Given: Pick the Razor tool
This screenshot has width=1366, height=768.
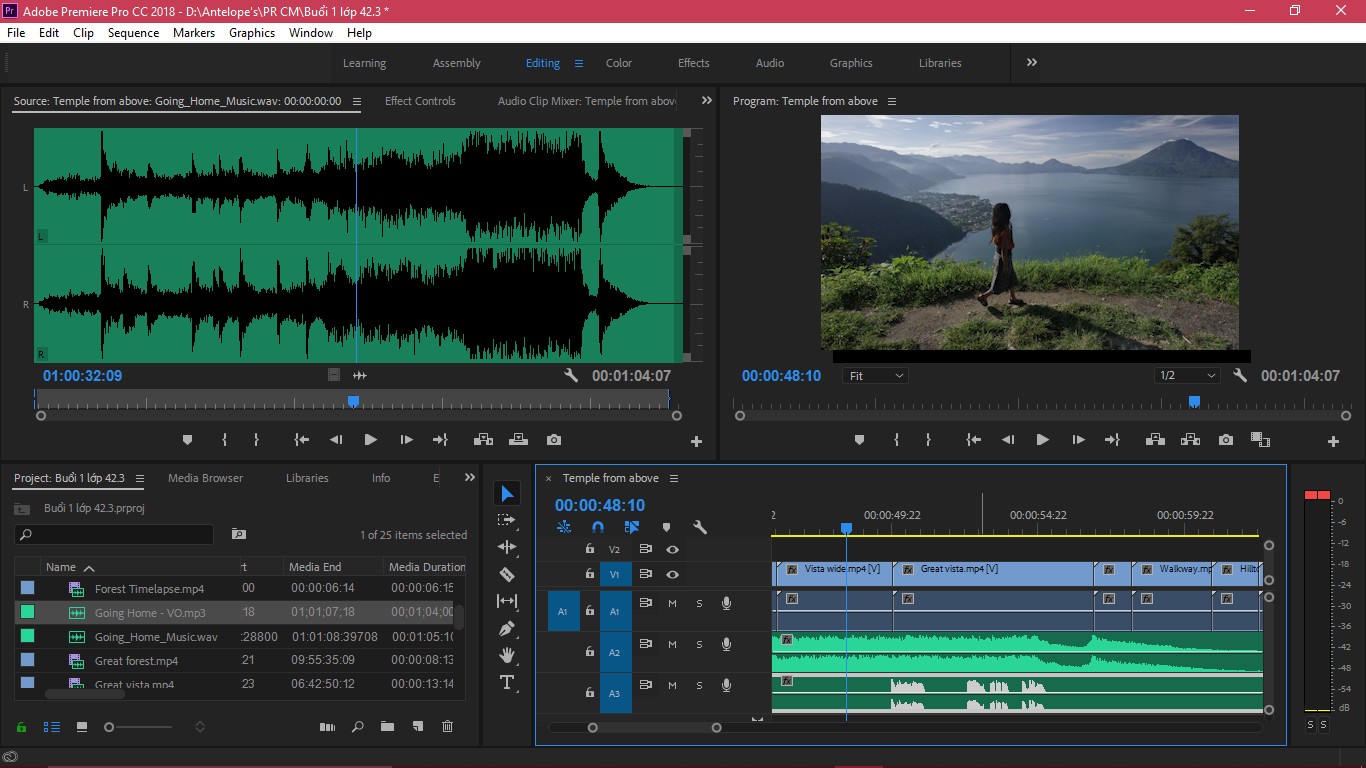Looking at the screenshot, I should (507, 574).
